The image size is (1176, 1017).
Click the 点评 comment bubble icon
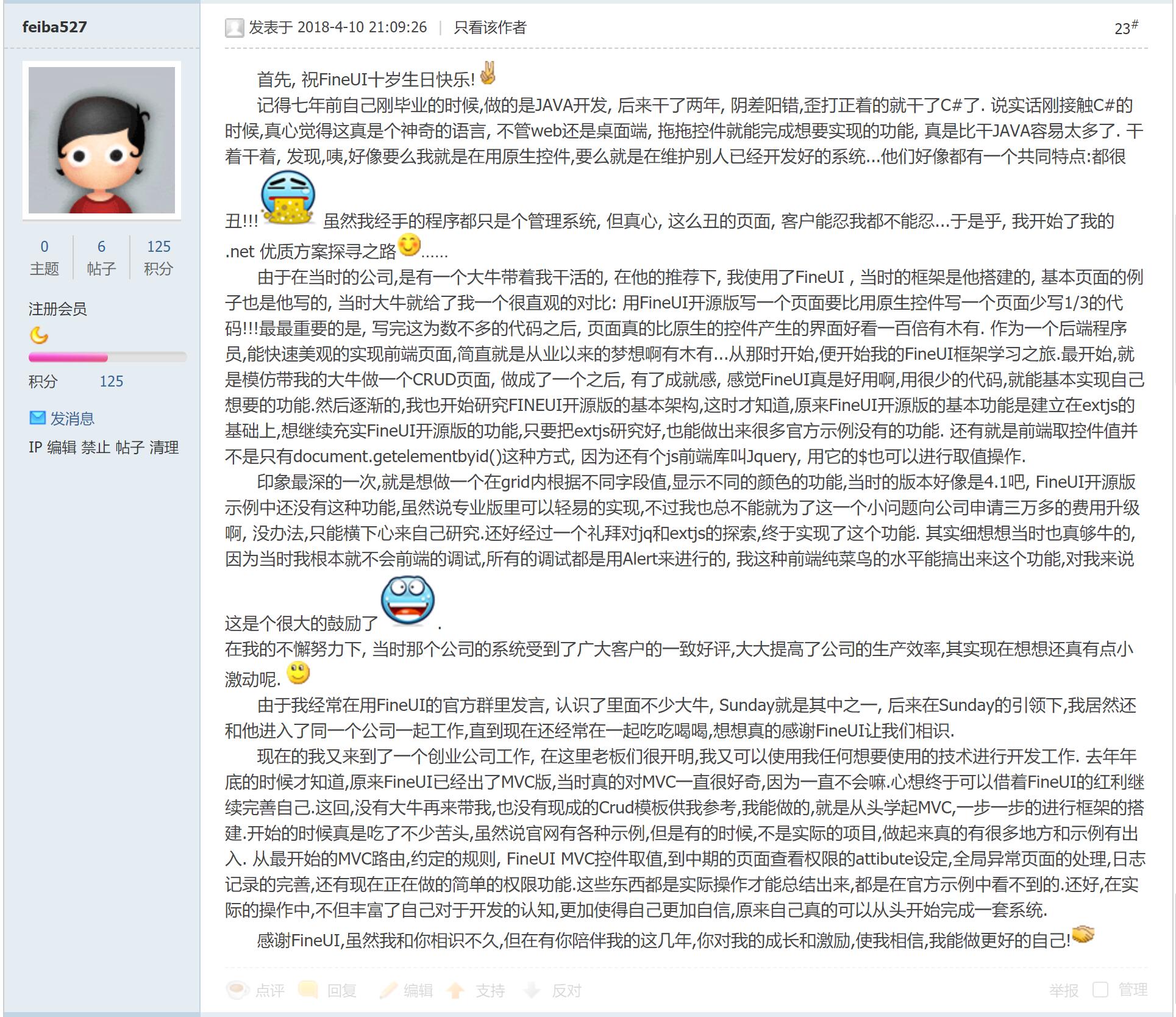point(237,990)
